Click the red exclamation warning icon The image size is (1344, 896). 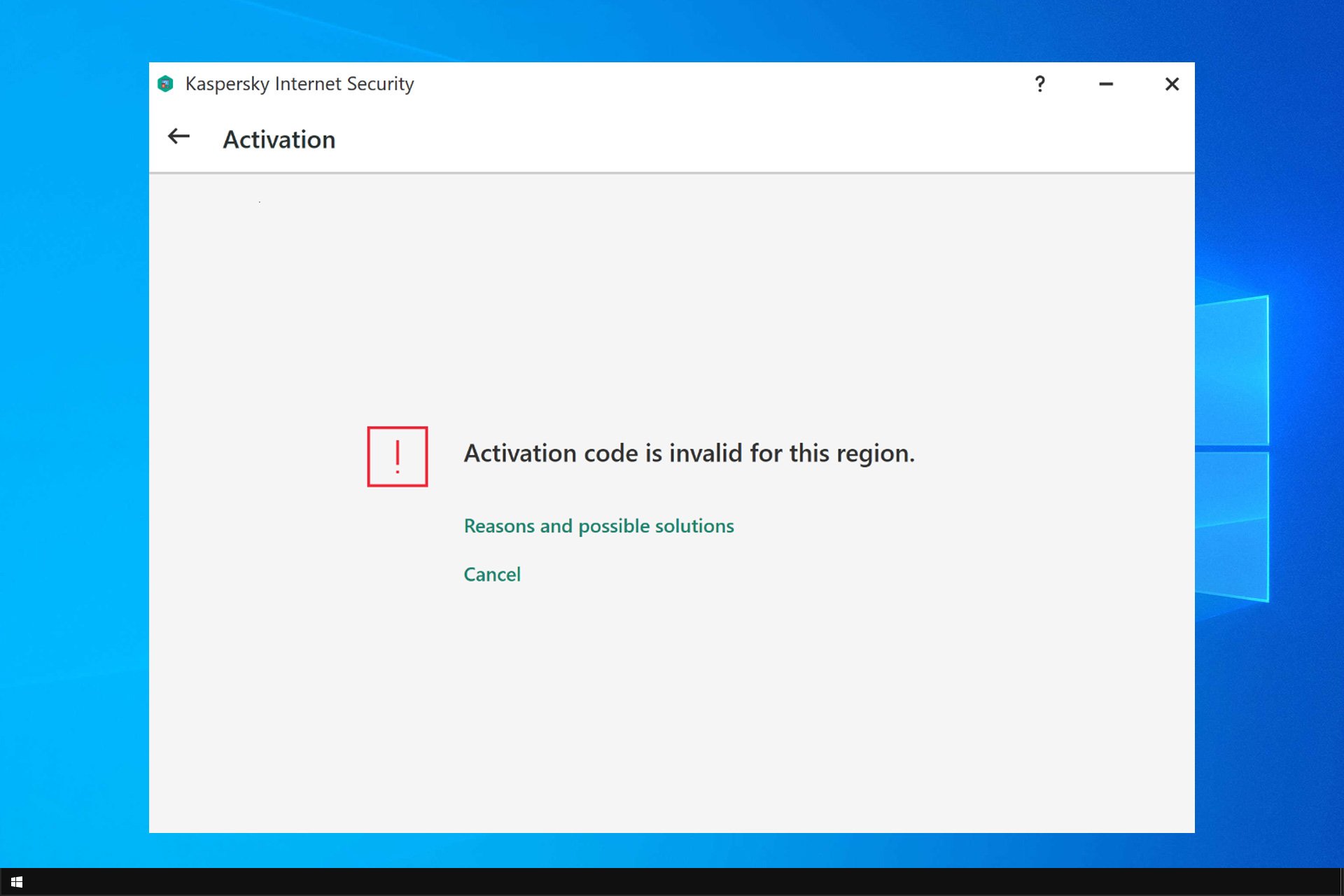point(398,456)
